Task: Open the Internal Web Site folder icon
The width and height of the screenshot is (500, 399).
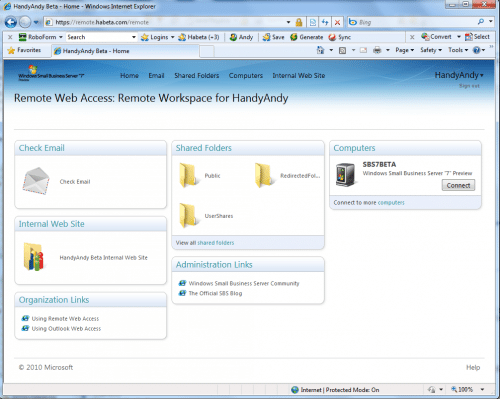Action: point(34,256)
